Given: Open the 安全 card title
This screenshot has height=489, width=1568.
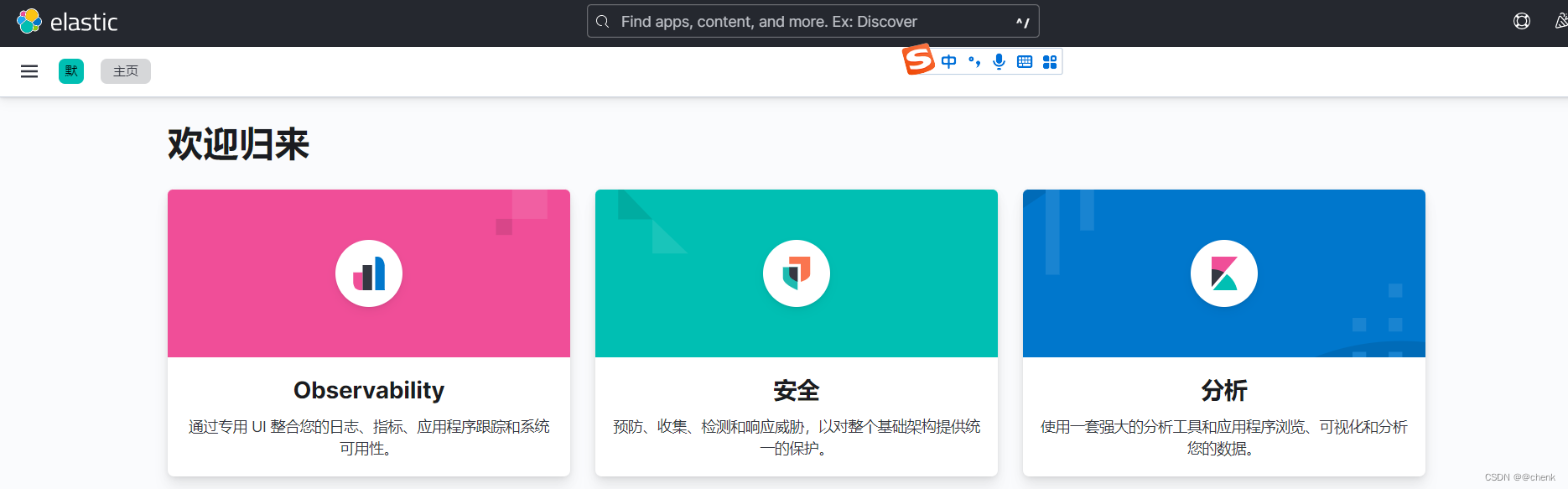Looking at the screenshot, I should pyautogui.click(x=797, y=390).
